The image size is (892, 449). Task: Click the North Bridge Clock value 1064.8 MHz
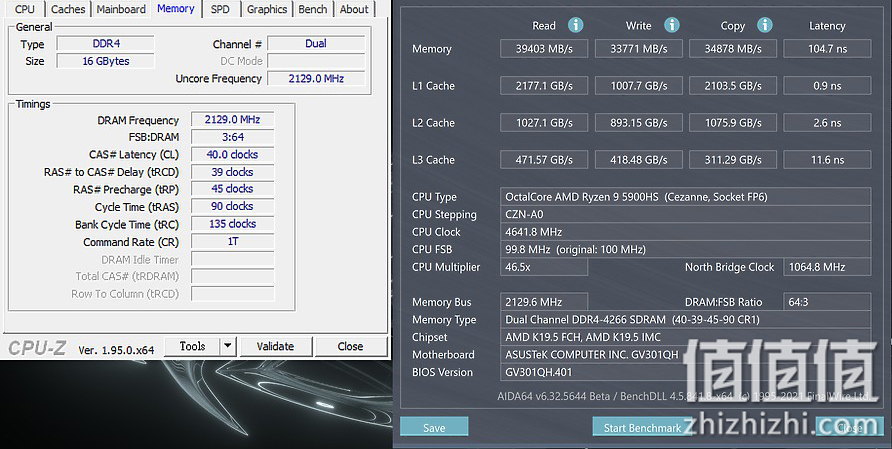(x=827, y=267)
